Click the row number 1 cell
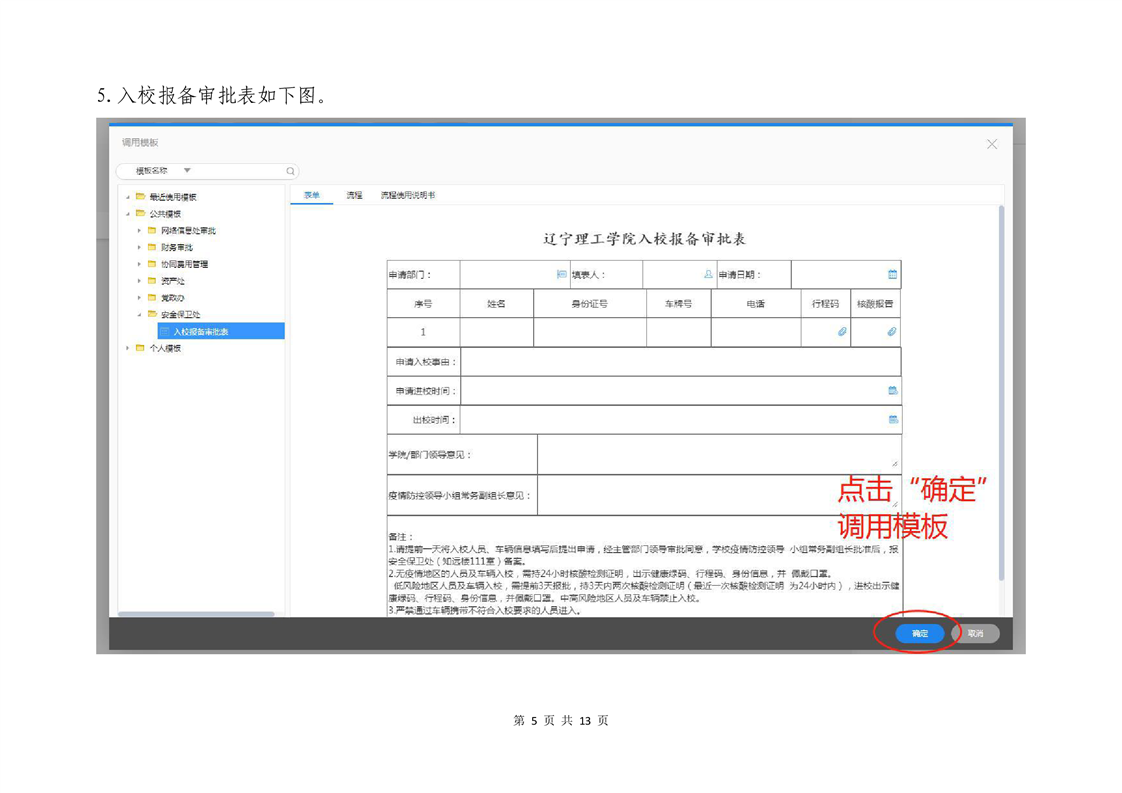This screenshot has width=1122, height=793. (423, 332)
